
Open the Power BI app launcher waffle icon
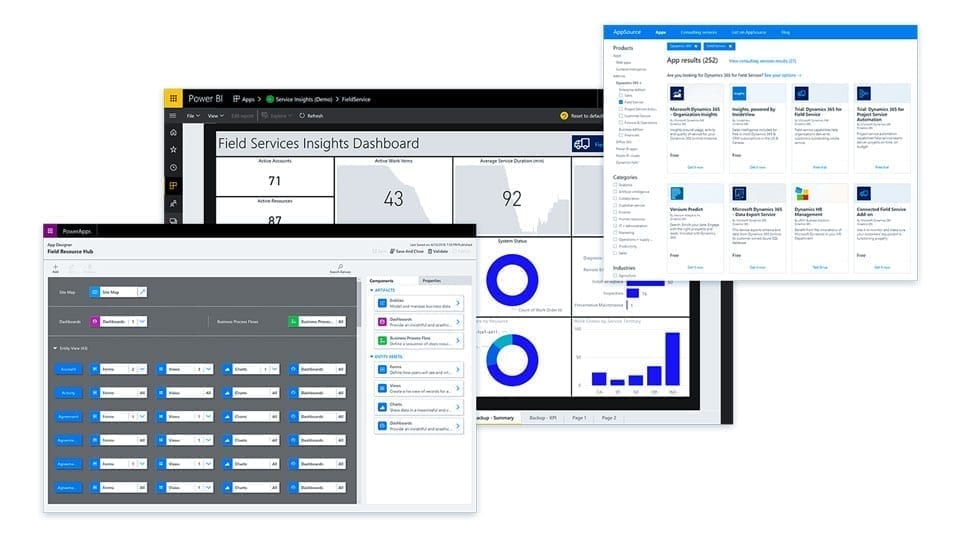[x=173, y=99]
